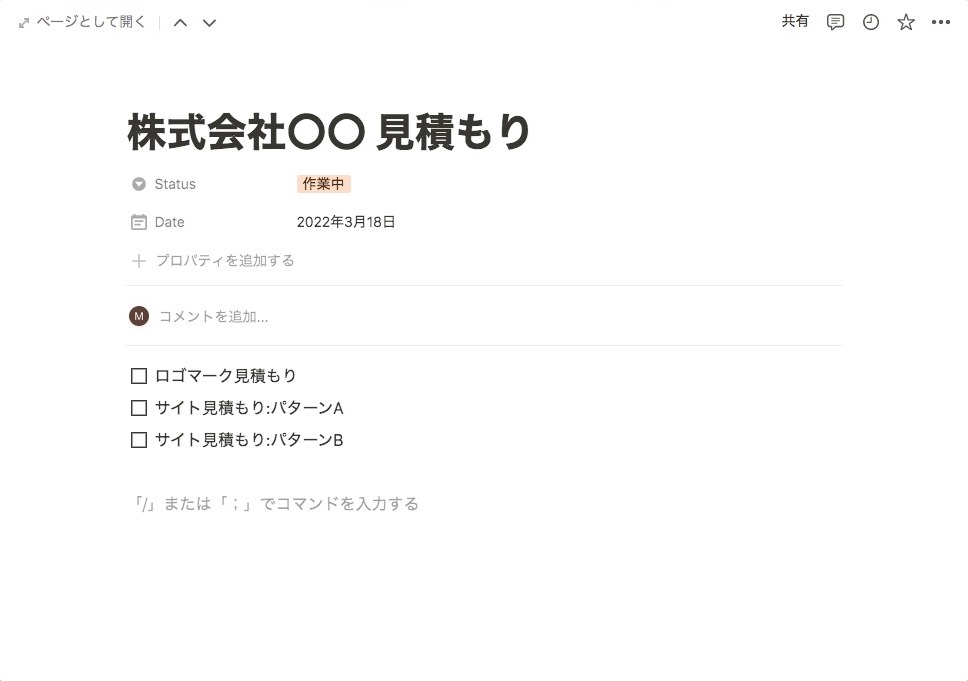968x681 pixels.
Task: Check the ロゴマーク見積もり checkbox
Action: (x=139, y=375)
